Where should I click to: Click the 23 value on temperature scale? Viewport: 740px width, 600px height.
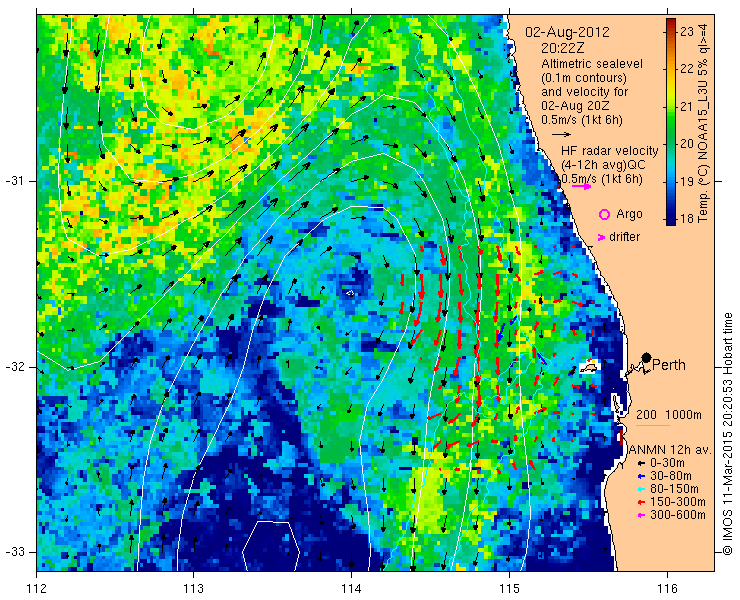point(687,32)
